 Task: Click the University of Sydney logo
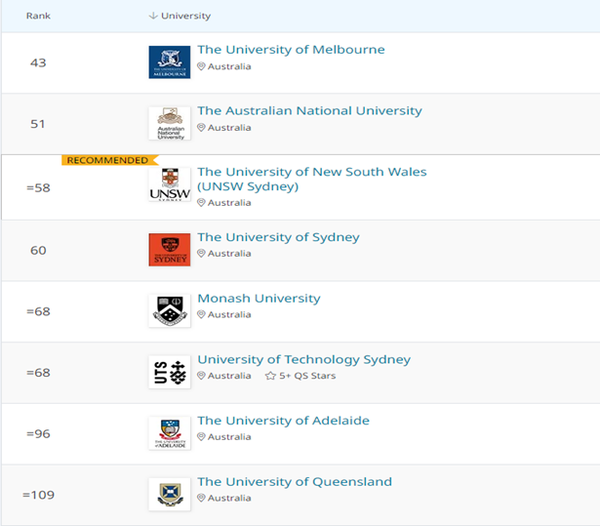168,249
